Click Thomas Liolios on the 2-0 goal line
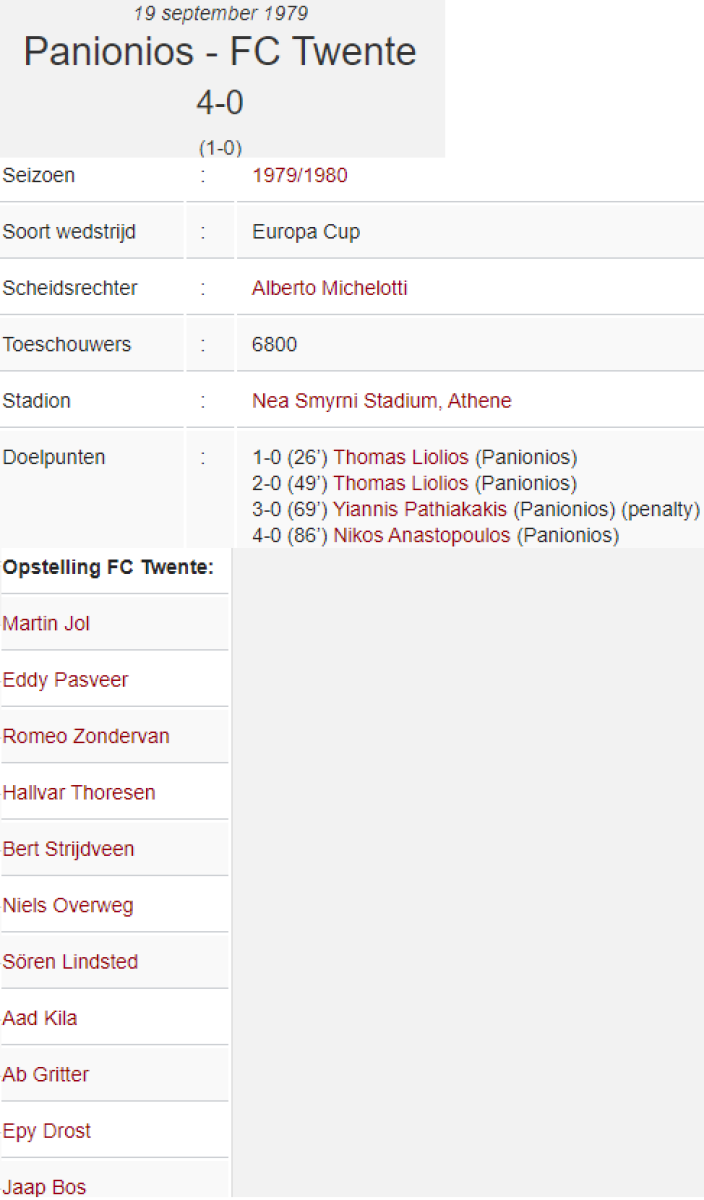The height and width of the screenshot is (1200, 704). click(x=400, y=484)
